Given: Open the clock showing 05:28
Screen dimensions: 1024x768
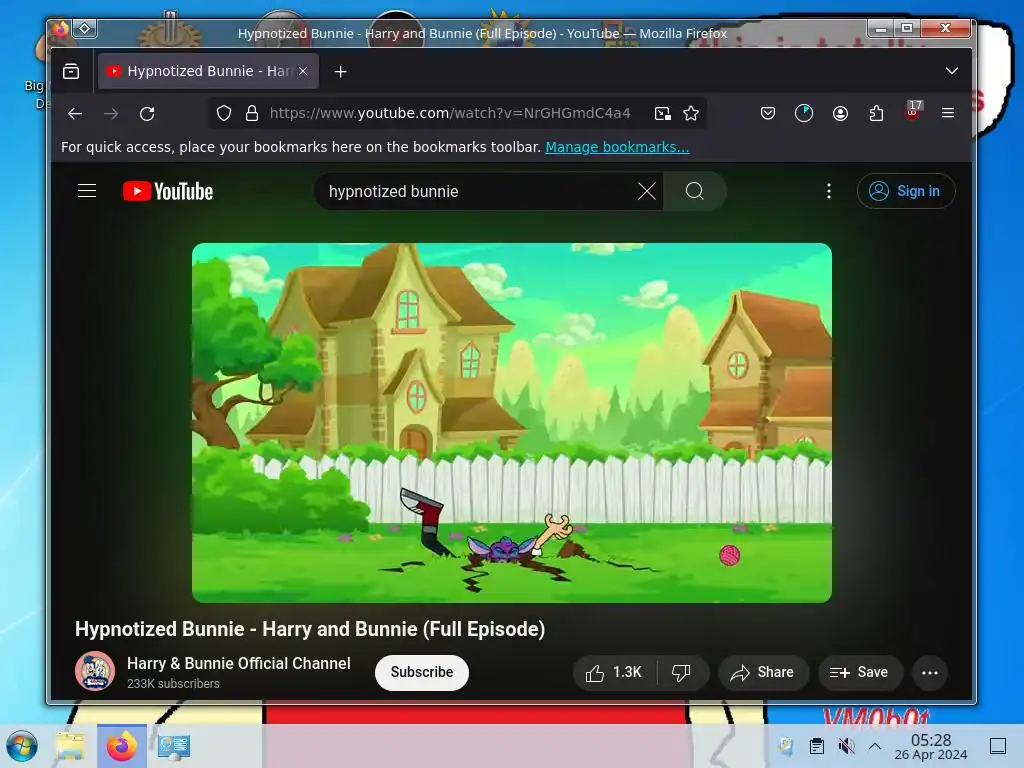Looking at the screenshot, I should (931, 746).
